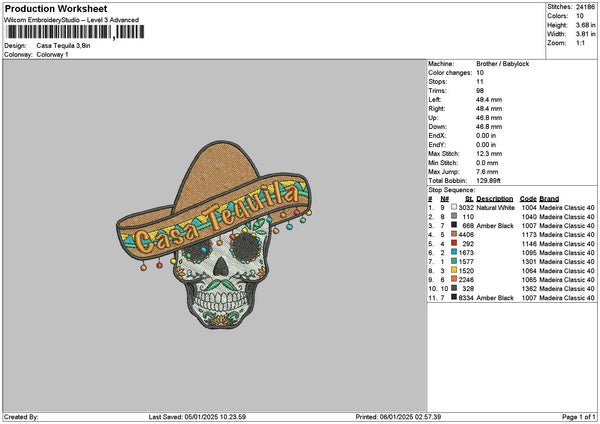Image resolution: width=600 pixels, height=424 pixels.
Task: Click the Width value '3.81 in'
Action: pyautogui.click(x=585, y=34)
